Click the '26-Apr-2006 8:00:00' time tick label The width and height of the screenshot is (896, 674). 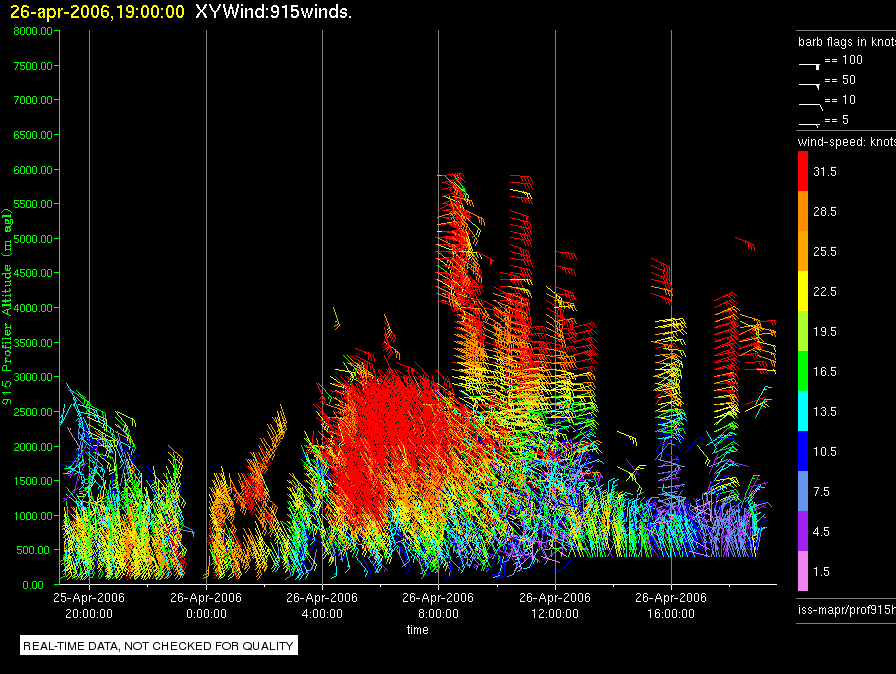coord(438,605)
